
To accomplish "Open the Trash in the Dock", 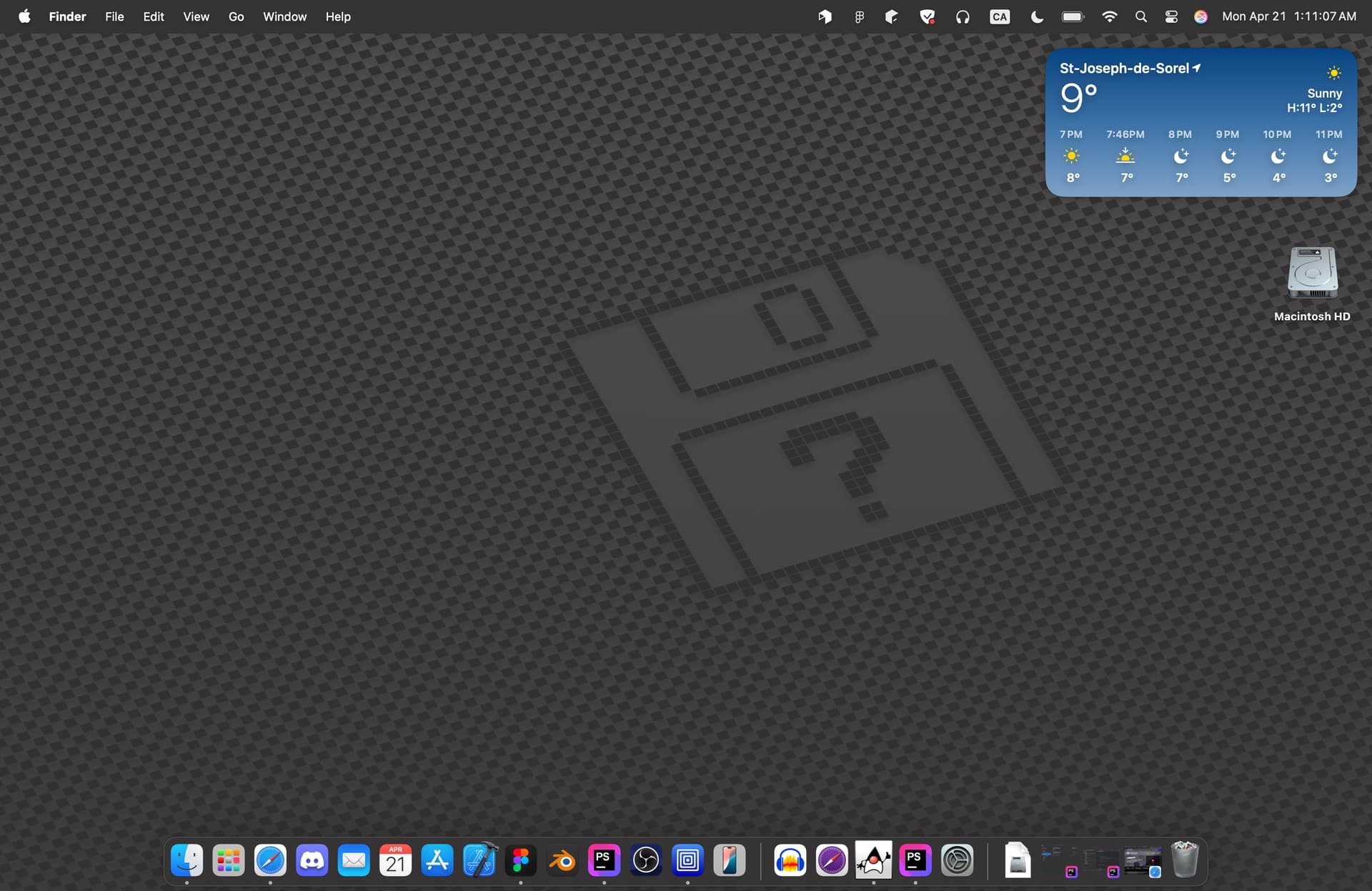I will 1184,860.
